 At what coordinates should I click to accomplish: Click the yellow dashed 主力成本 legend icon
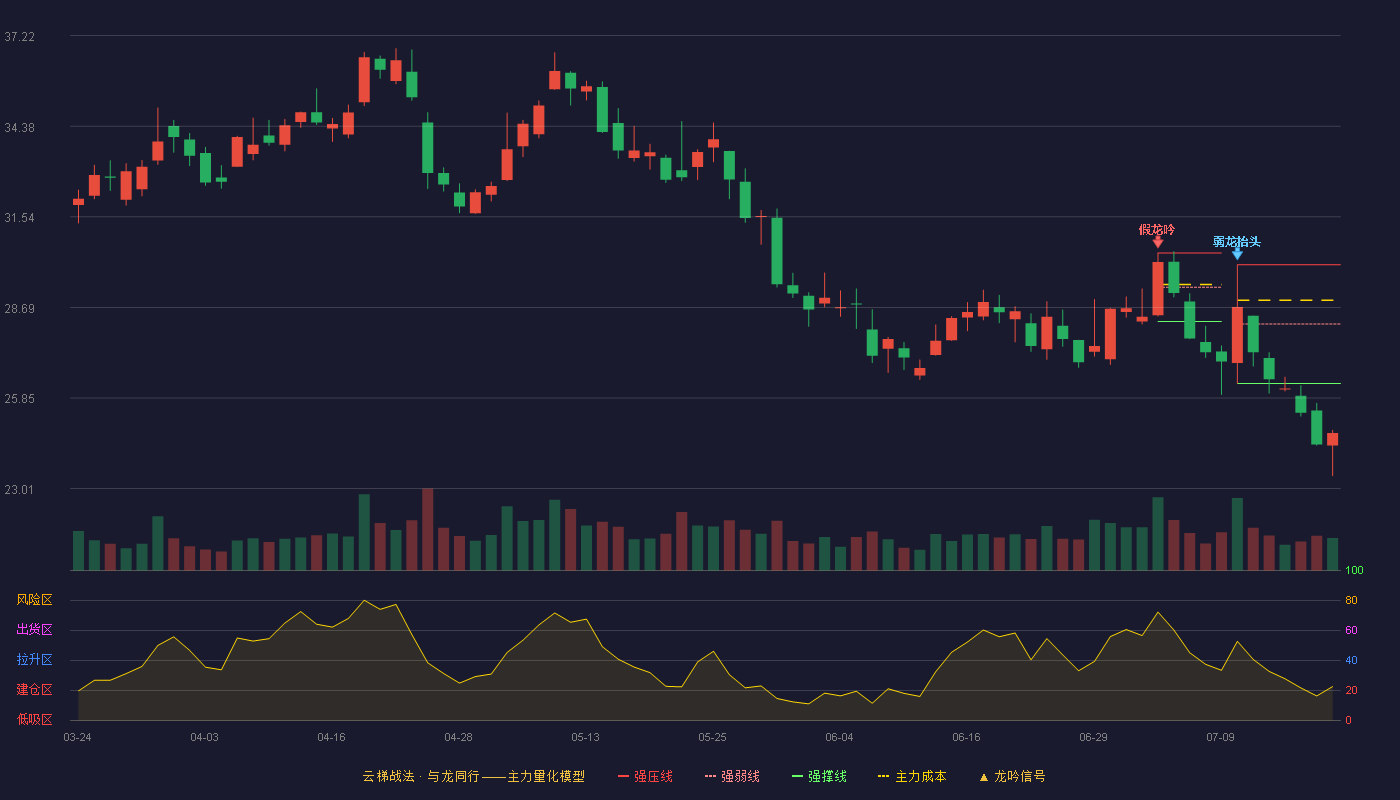tap(883, 776)
